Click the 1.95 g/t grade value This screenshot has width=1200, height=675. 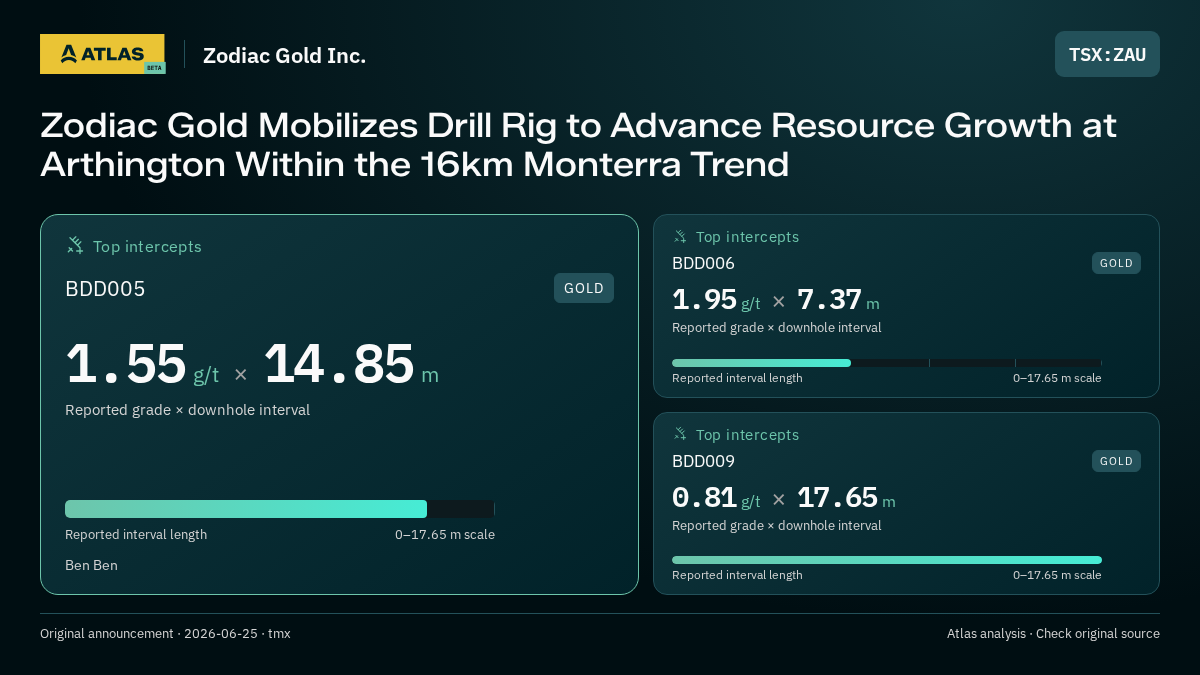click(x=716, y=300)
